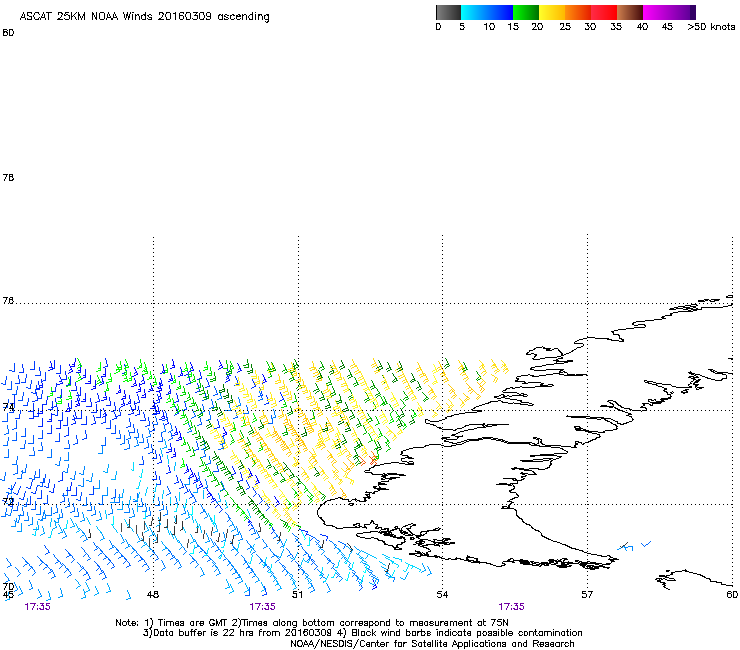Click the longitude label "57"
740x650 pixels.
[x=587, y=594]
